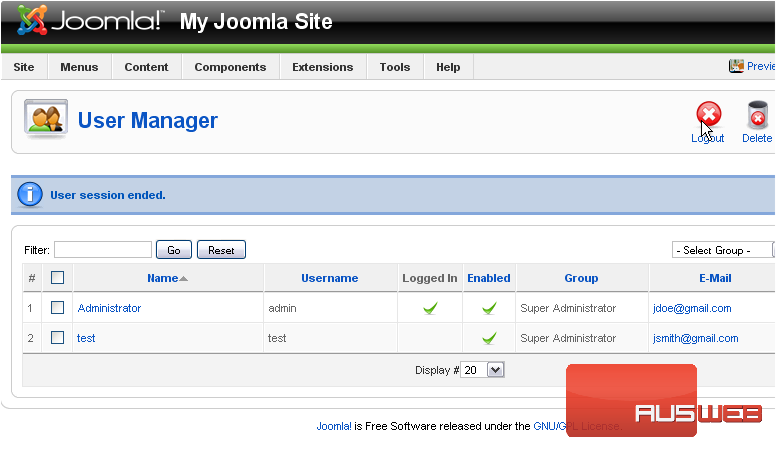Click the Delete trash can icon

coord(757,115)
